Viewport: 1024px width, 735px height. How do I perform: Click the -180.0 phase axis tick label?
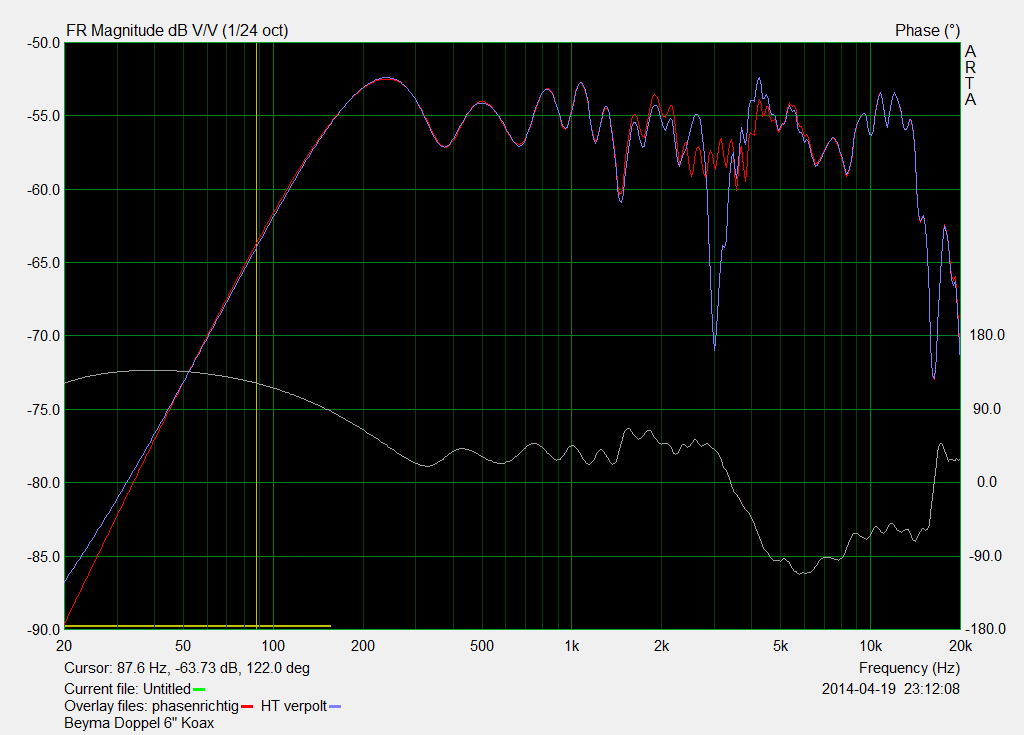[x=986, y=630]
